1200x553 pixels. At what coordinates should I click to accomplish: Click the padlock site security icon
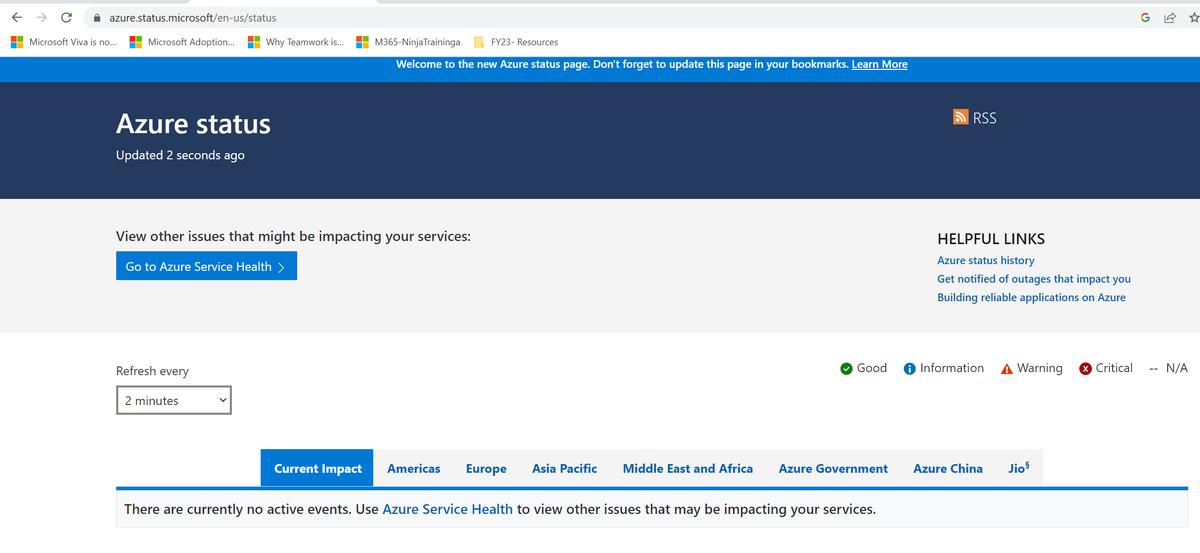(97, 18)
